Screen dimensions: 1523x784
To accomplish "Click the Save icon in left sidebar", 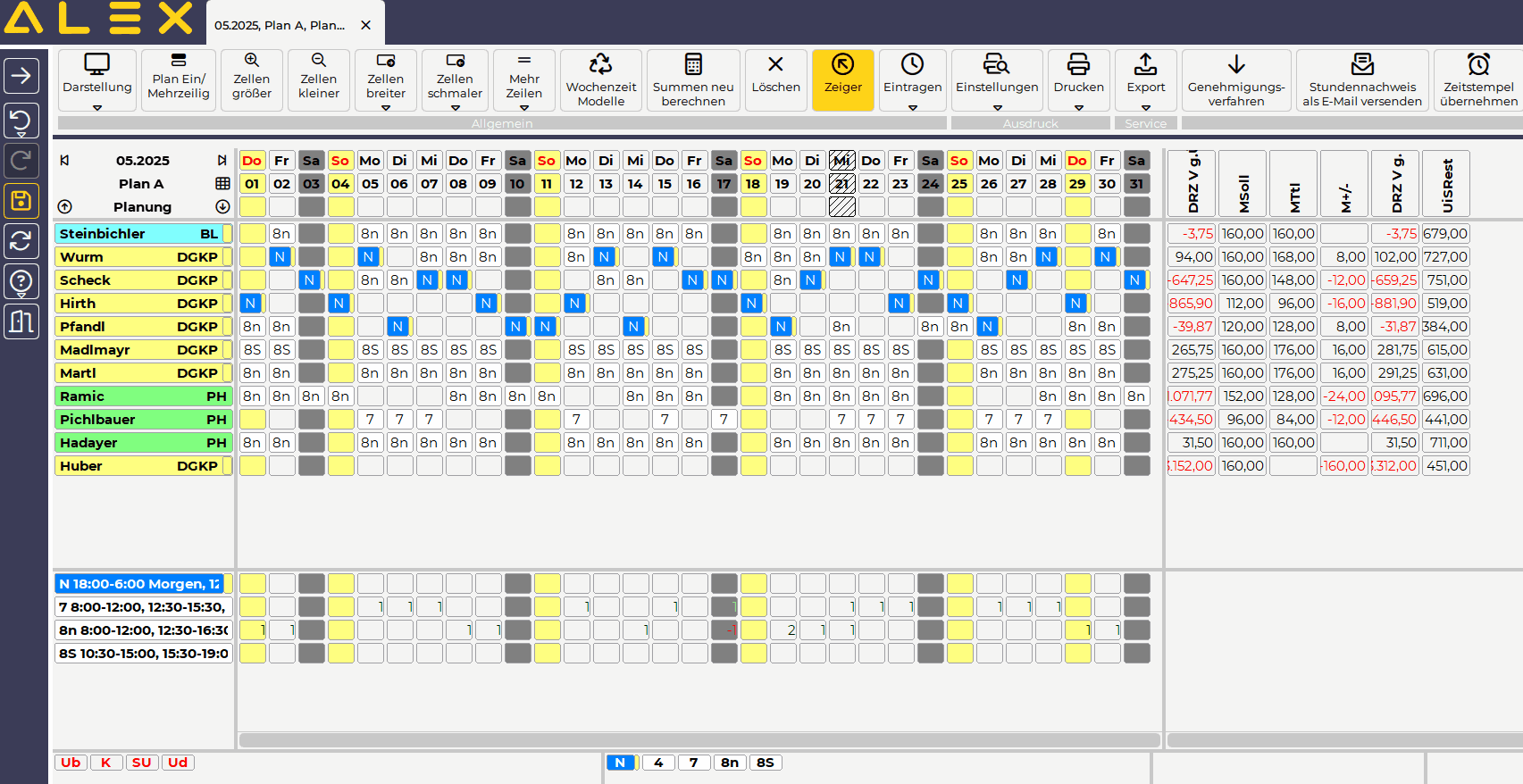I will [21, 201].
